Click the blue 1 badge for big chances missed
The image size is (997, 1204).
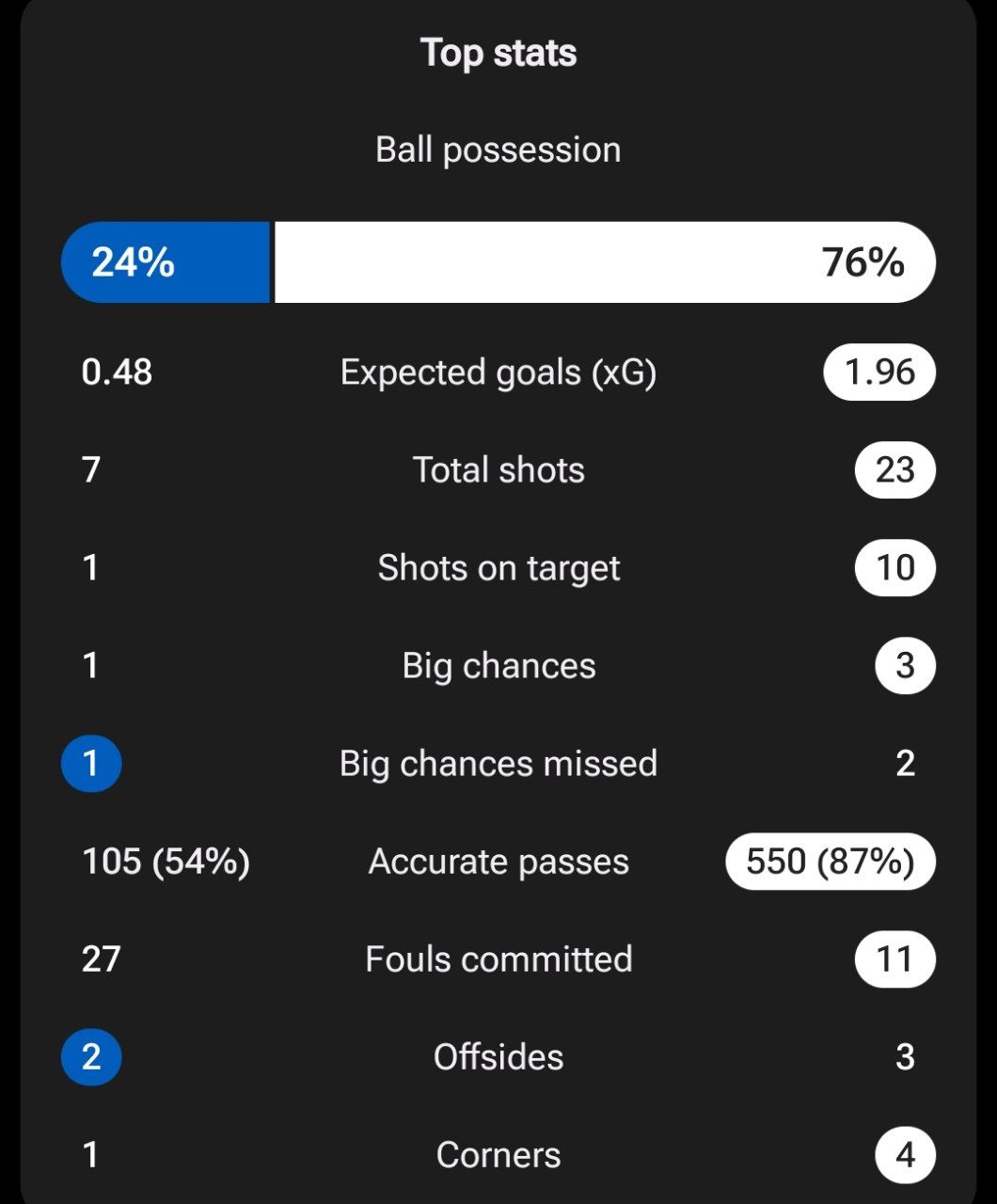(91, 764)
